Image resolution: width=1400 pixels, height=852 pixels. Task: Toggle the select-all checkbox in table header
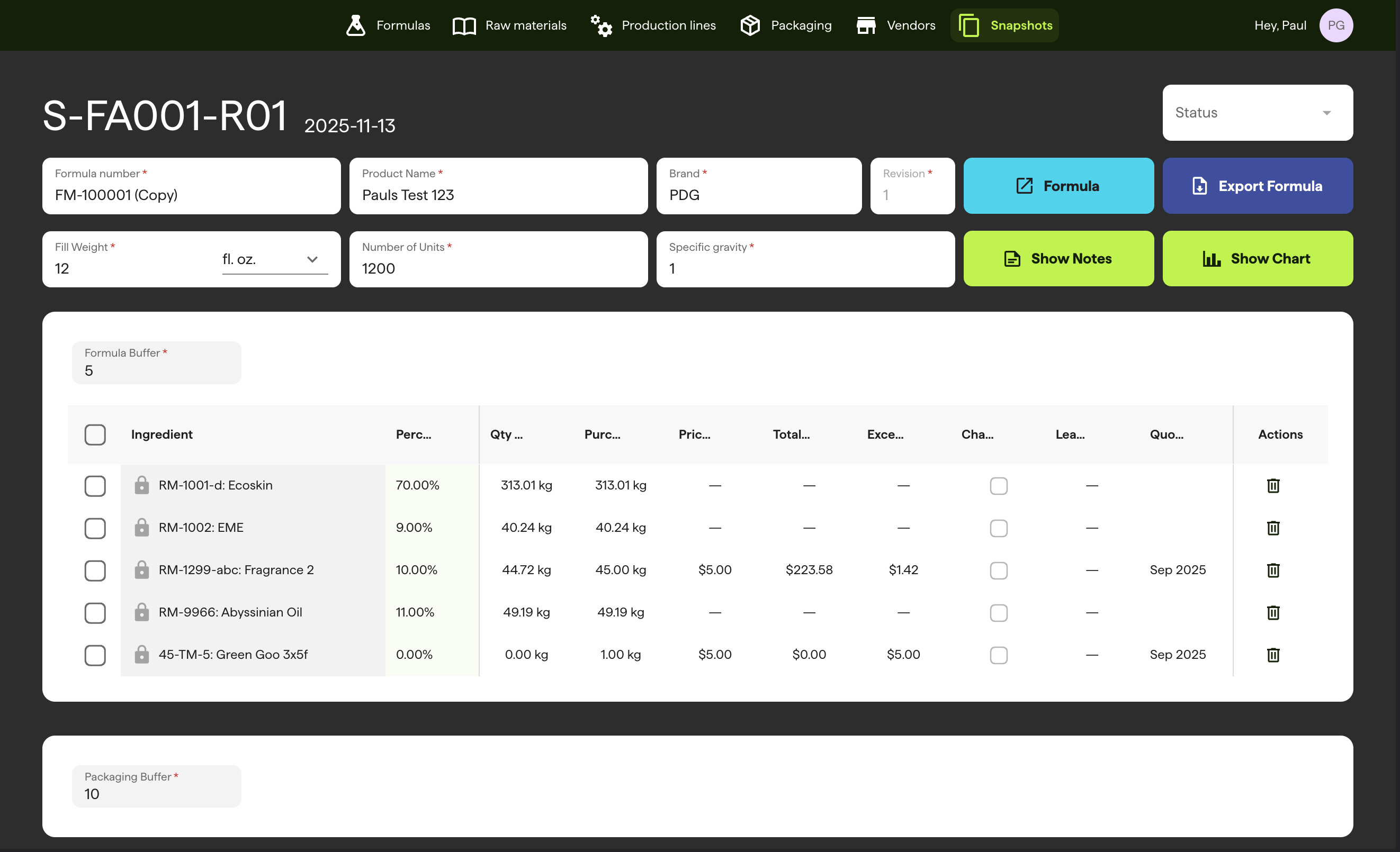click(95, 434)
